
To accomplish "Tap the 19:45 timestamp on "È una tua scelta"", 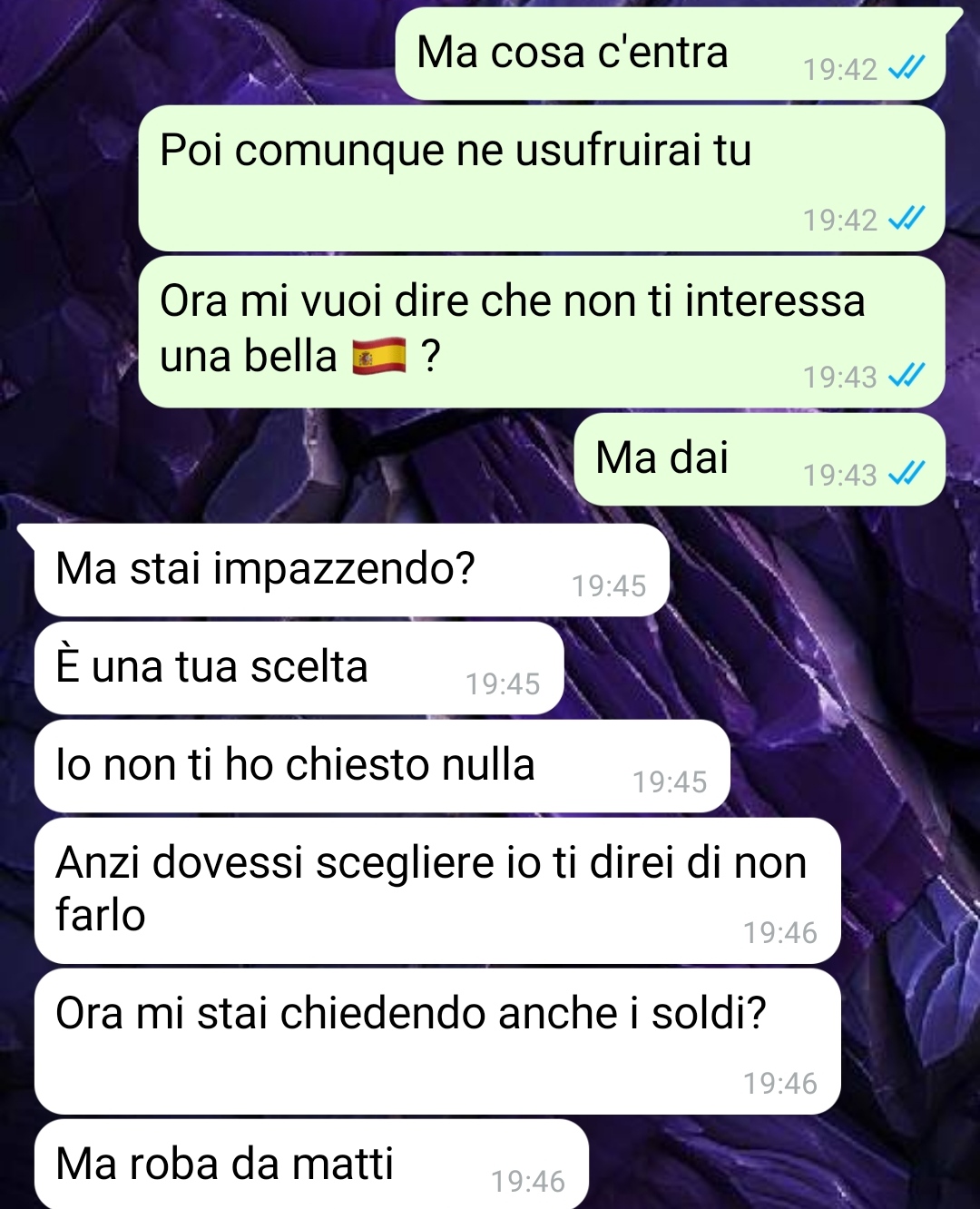I will click(x=503, y=684).
